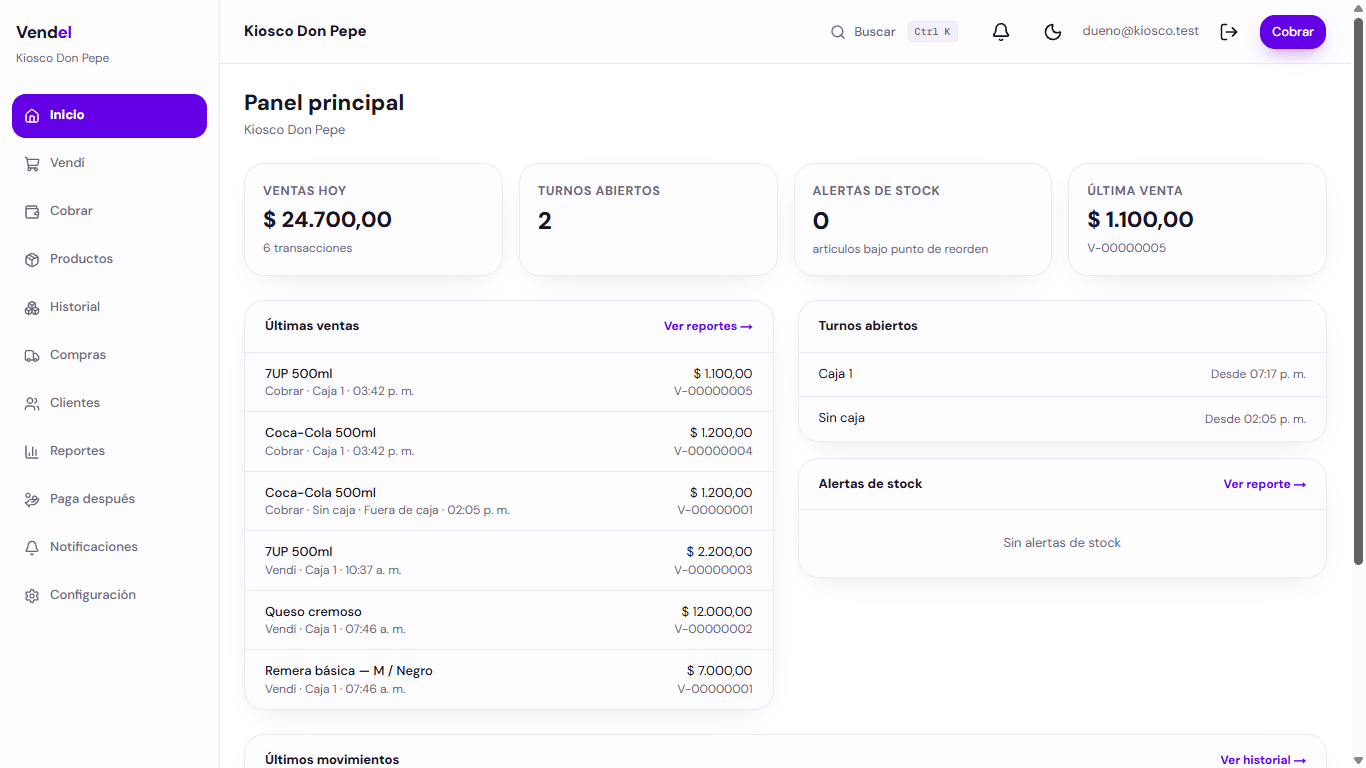The height and width of the screenshot is (768, 1366).
Task: Click the 7UP 500ml sale of $ 2.200,00
Action: click(x=509, y=561)
